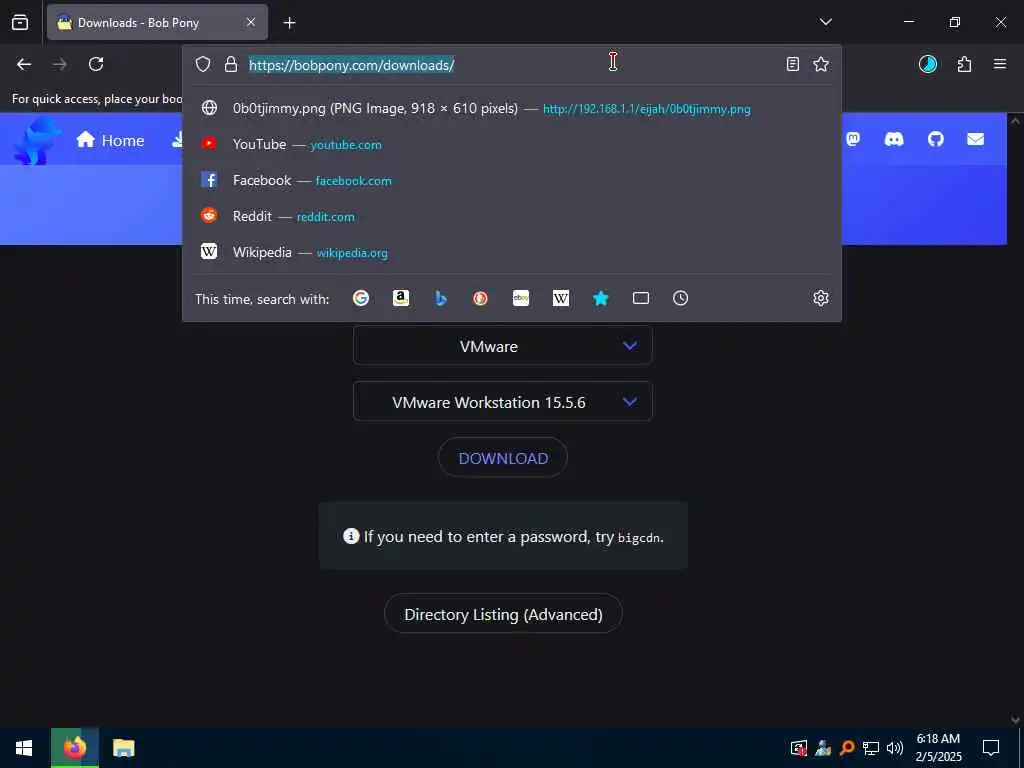Image resolution: width=1024 pixels, height=768 pixels.
Task: Expand the VMware Workstation 15.5.6 dropdown
Action: pyautogui.click(x=502, y=402)
